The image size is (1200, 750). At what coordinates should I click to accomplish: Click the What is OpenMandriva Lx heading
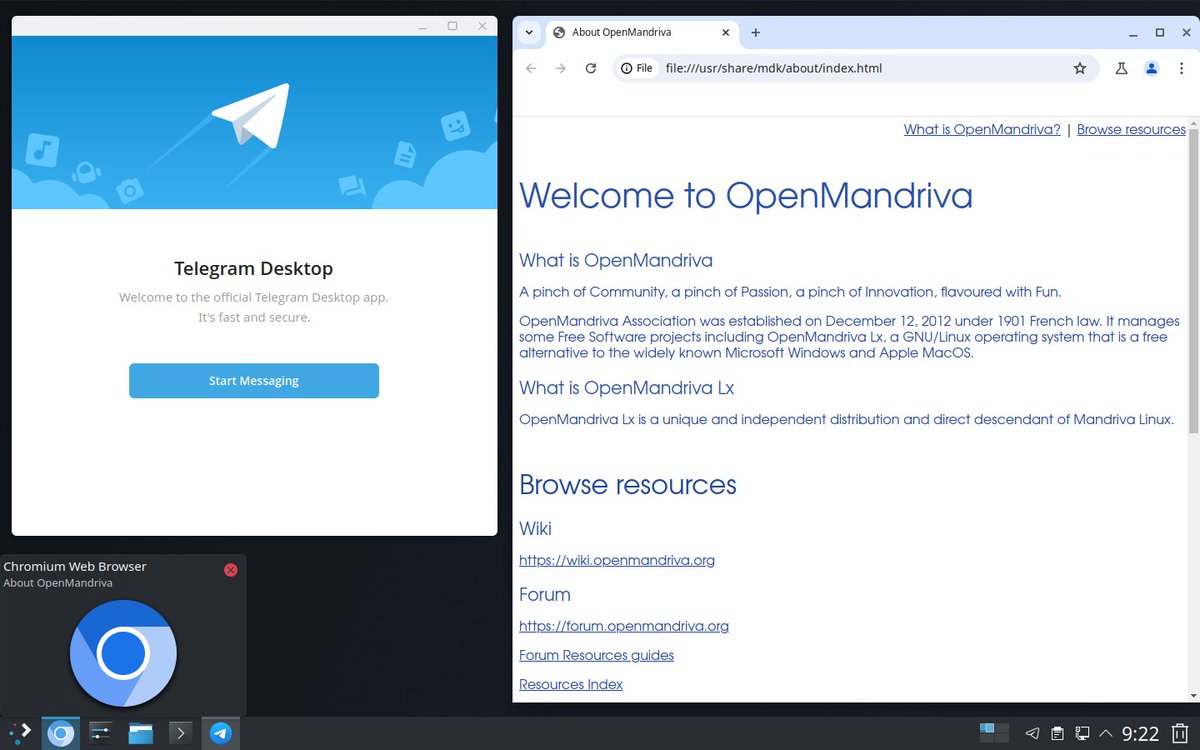[627, 387]
